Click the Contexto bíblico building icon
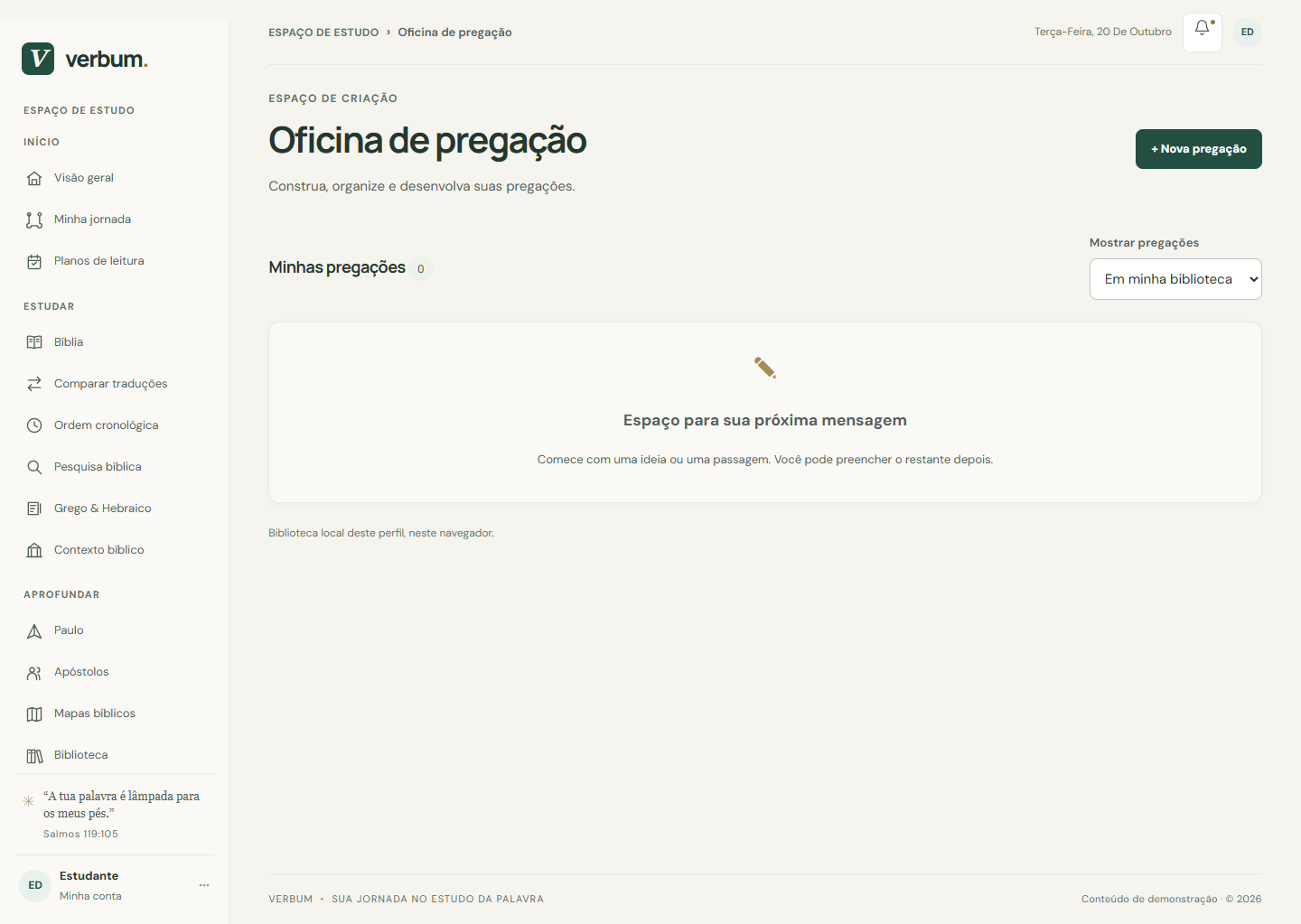Viewport: 1301px width, 924px height. [x=34, y=550]
